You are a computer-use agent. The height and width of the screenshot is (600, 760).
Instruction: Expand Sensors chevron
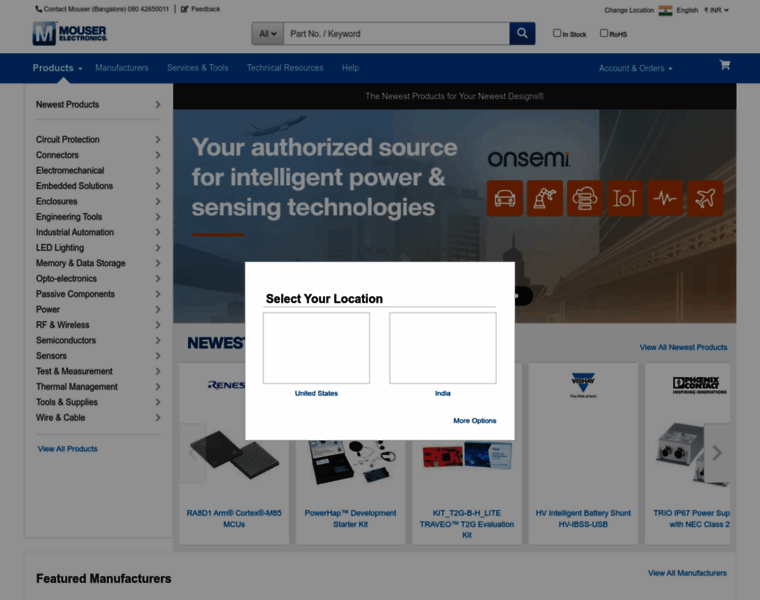pyautogui.click(x=158, y=356)
